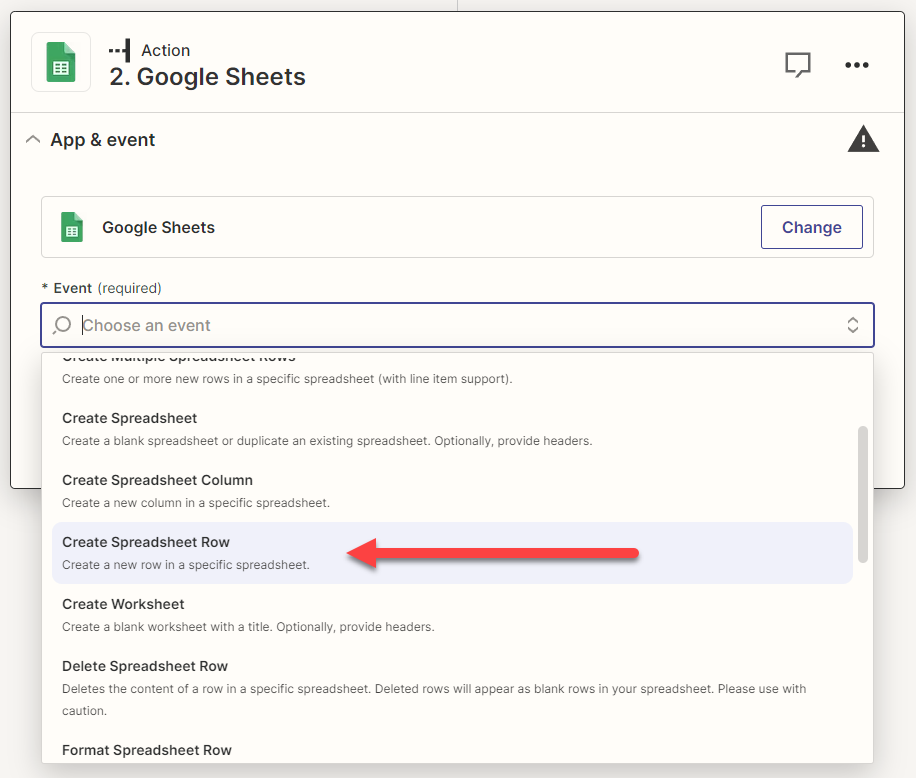This screenshot has width=916, height=778.
Task: Pick the Create Worksheet event
Action: (x=452, y=615)
